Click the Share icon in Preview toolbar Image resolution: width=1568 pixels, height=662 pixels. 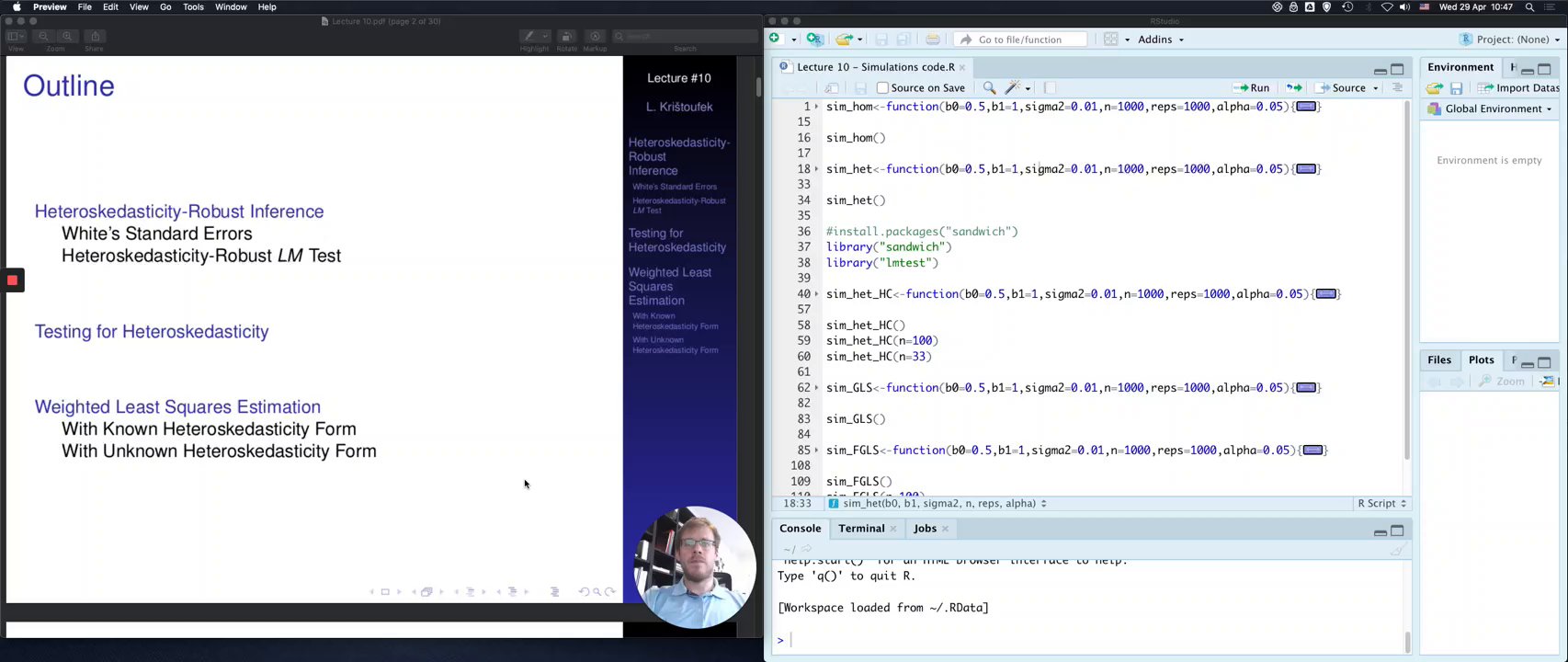coord(94,36)
